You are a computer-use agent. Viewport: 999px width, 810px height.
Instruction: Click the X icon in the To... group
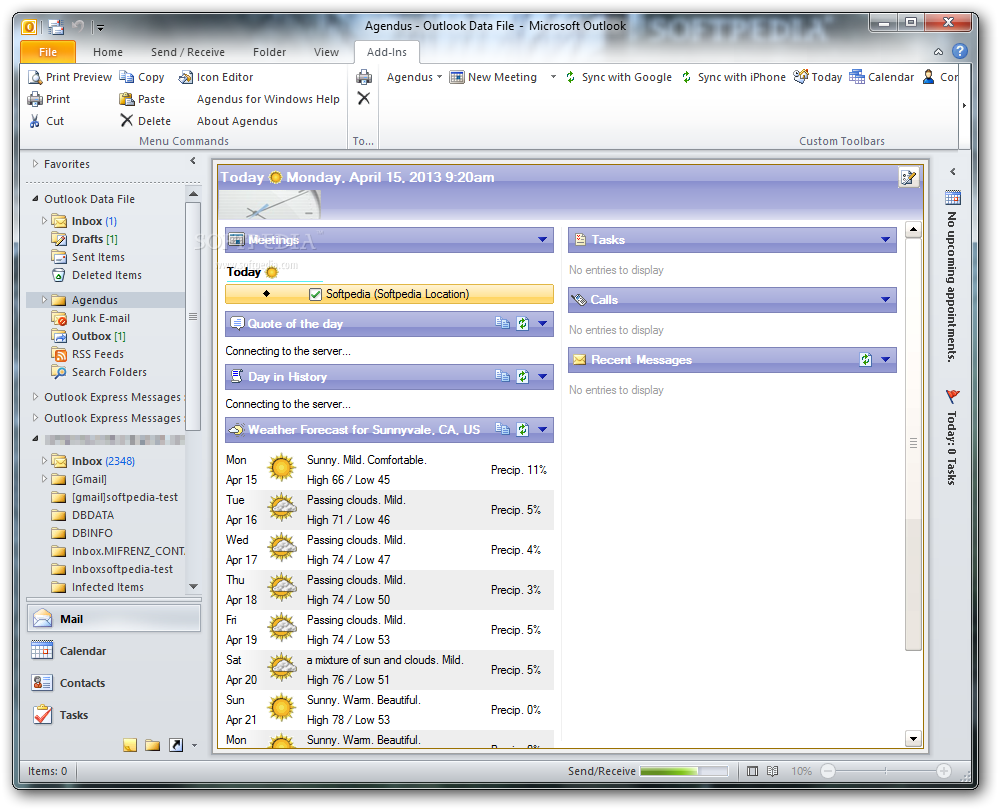tap(364, 98)
